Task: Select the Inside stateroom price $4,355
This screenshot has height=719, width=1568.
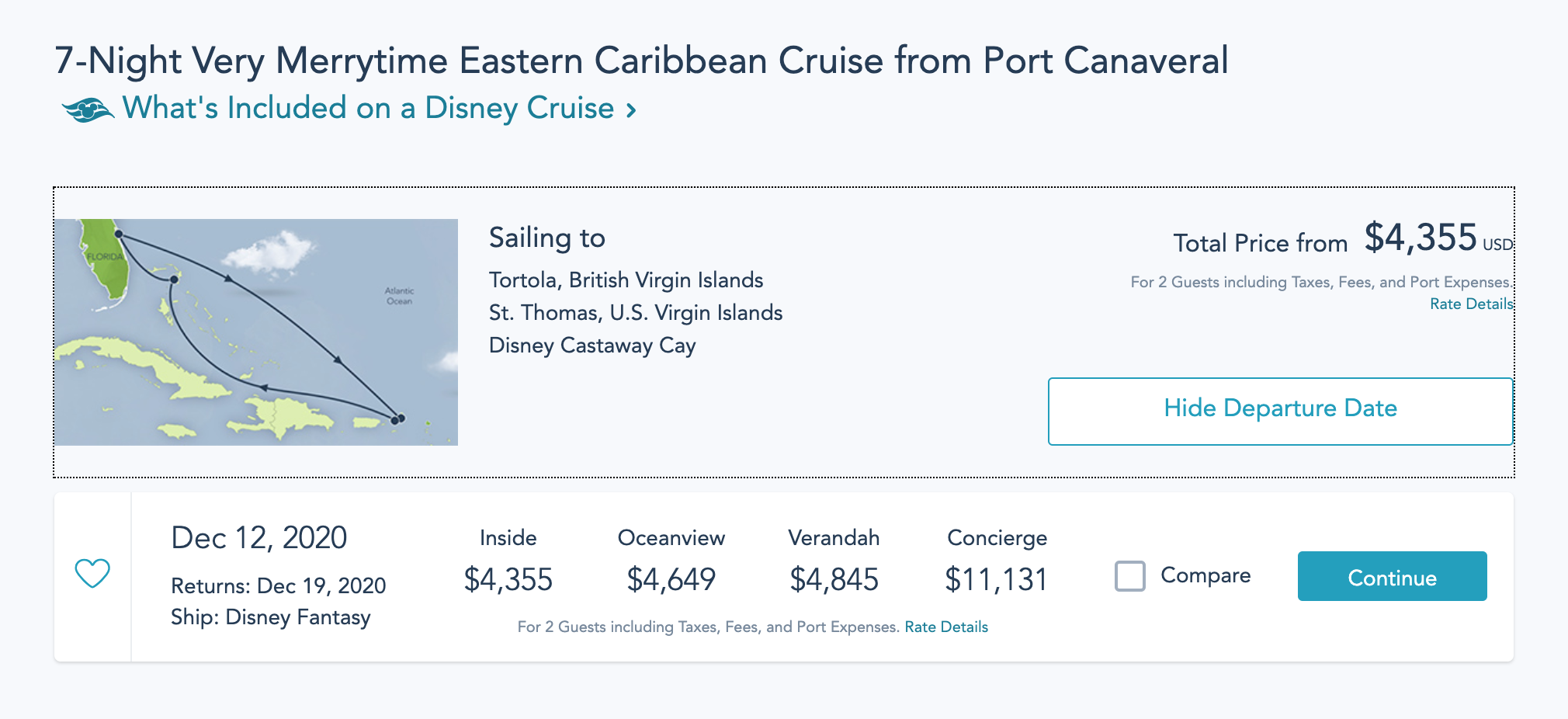Action: [x=508, y=579]
